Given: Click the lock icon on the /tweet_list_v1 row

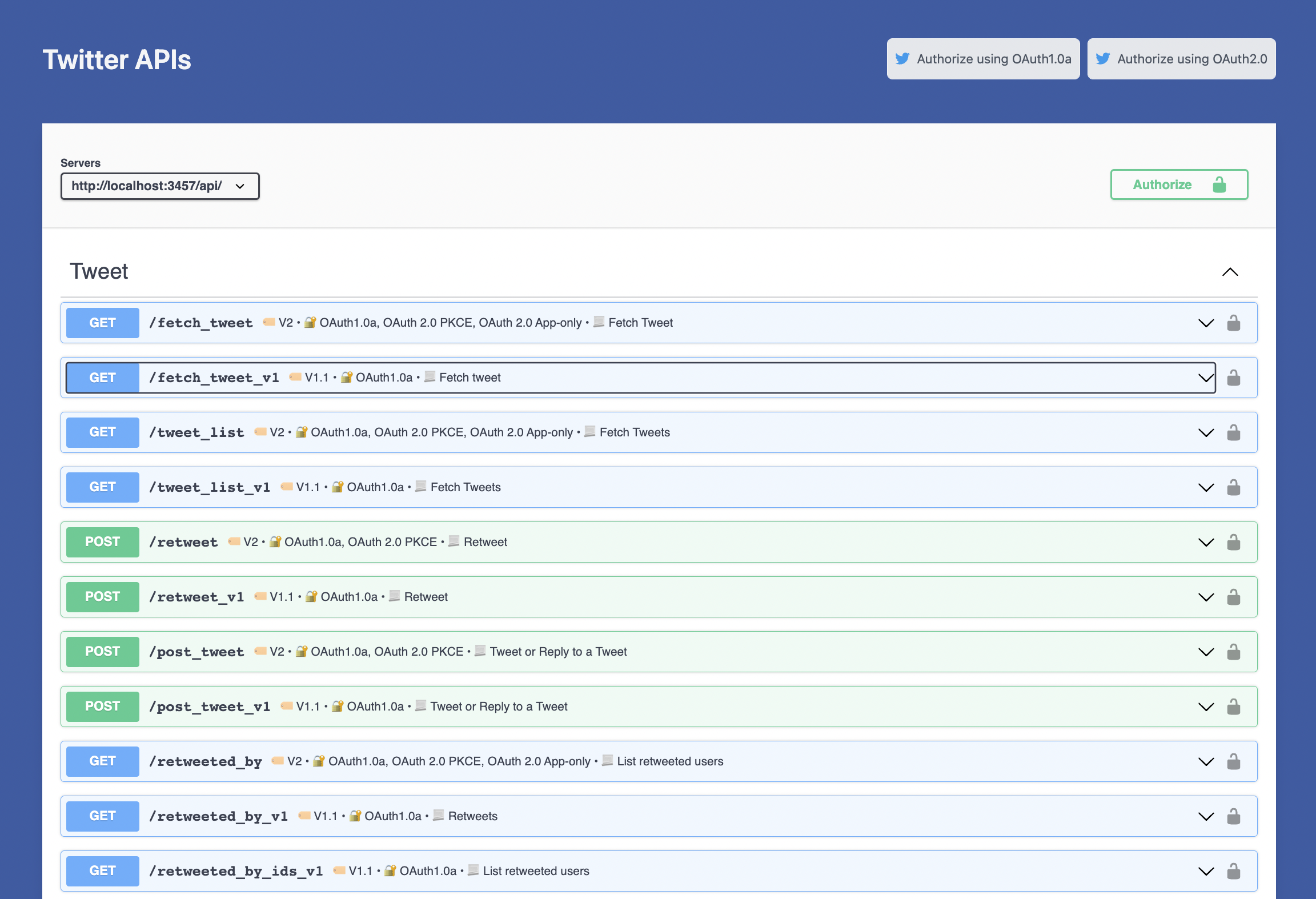Looking at the screenshot, I should coord(1234,487).
